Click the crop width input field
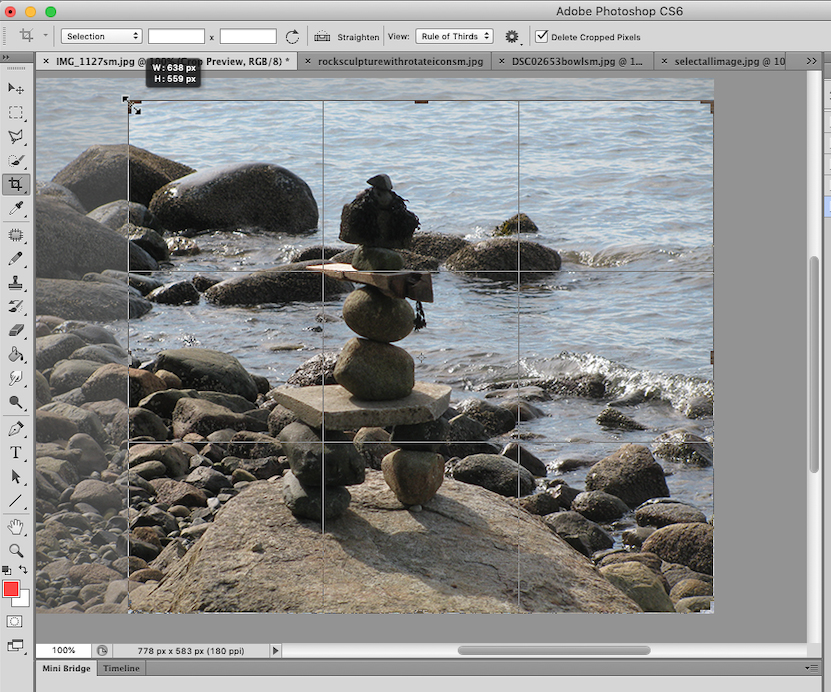This screenshot has height=692, width=831. pyautogui.click(x=176, y=36)
